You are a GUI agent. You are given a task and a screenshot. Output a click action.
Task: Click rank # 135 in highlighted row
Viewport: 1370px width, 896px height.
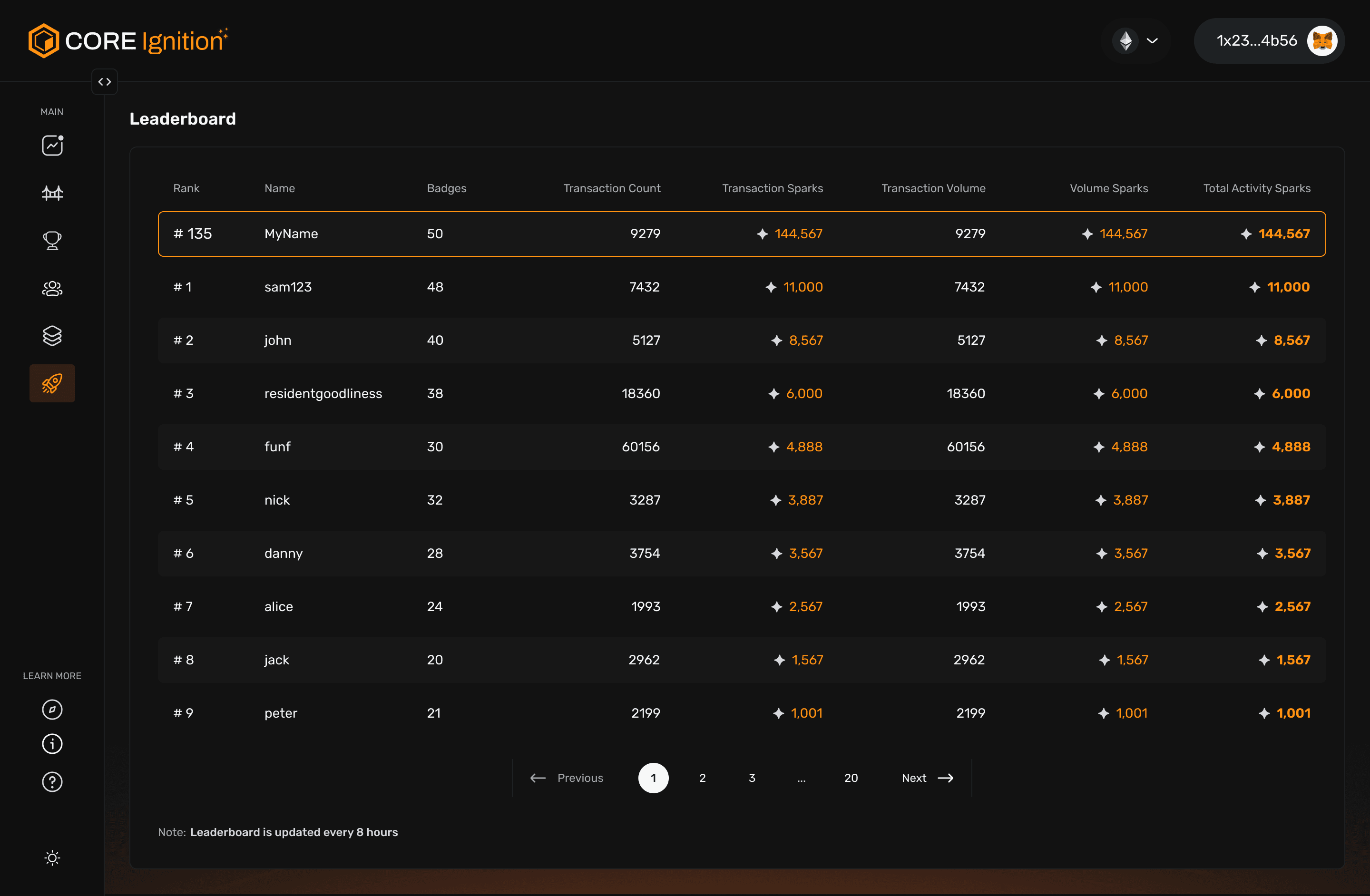coord(193,234)
